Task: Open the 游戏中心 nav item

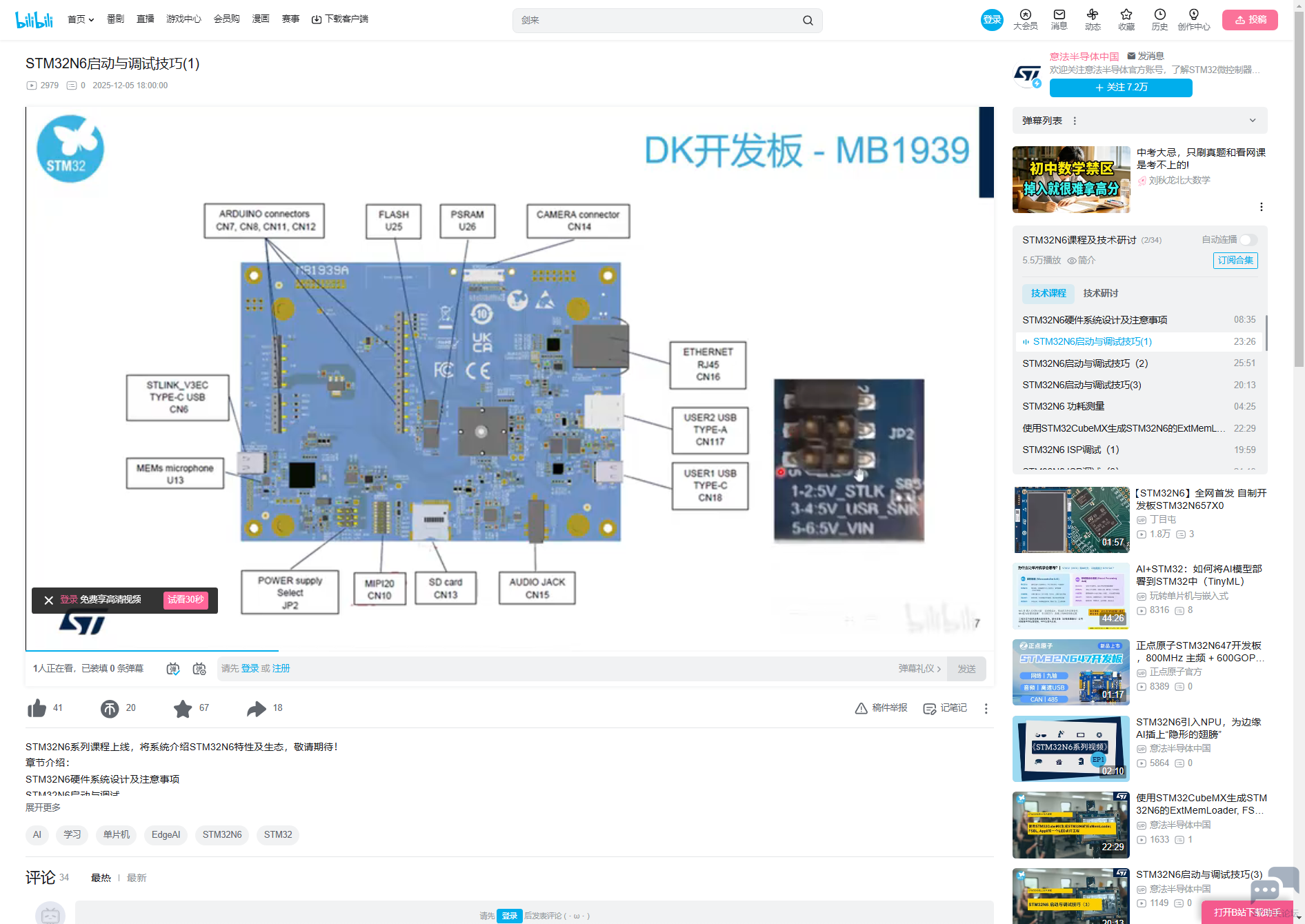Action: pyautogui.click(x=183, y=19)
